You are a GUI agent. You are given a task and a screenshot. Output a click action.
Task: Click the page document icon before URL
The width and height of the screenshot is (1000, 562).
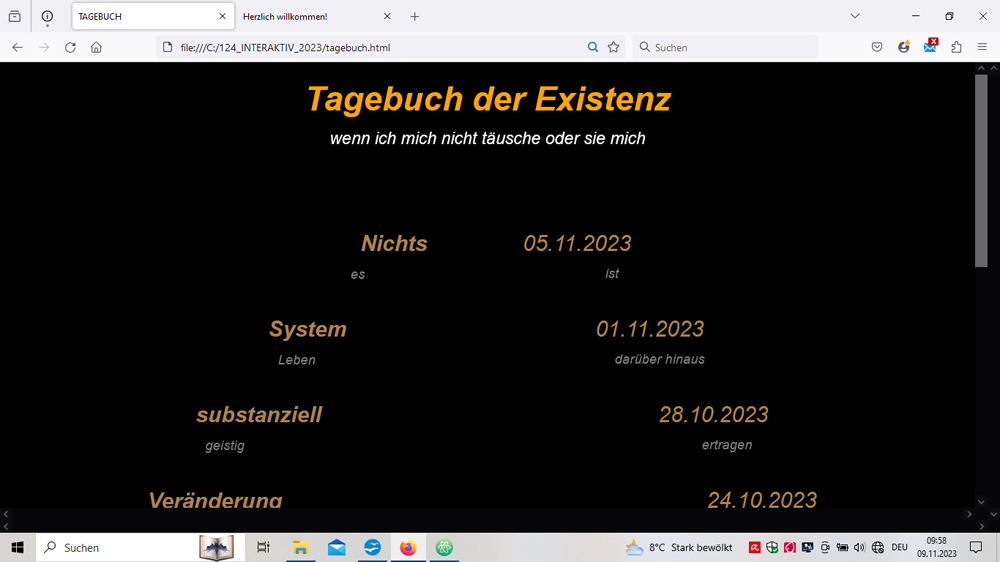coord(167,47)
